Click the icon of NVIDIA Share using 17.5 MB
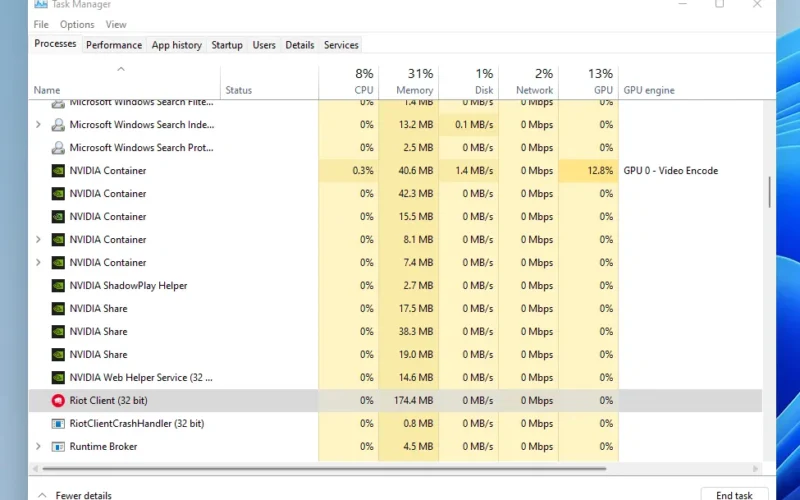 tap(58, 309)
